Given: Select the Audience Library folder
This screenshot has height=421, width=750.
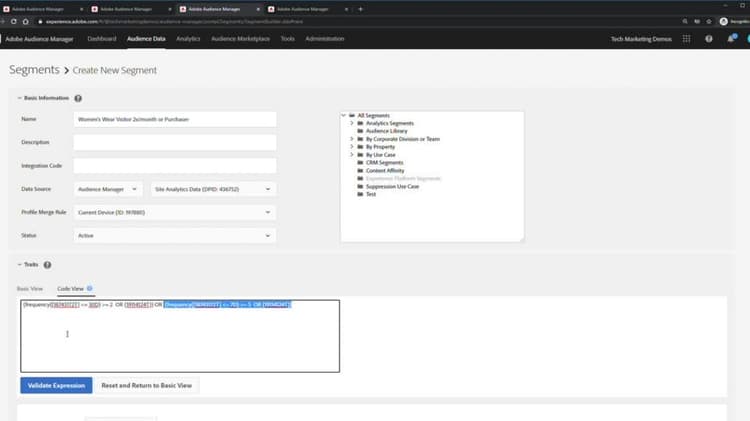Looking at the screenshot, I should point(386,131).
